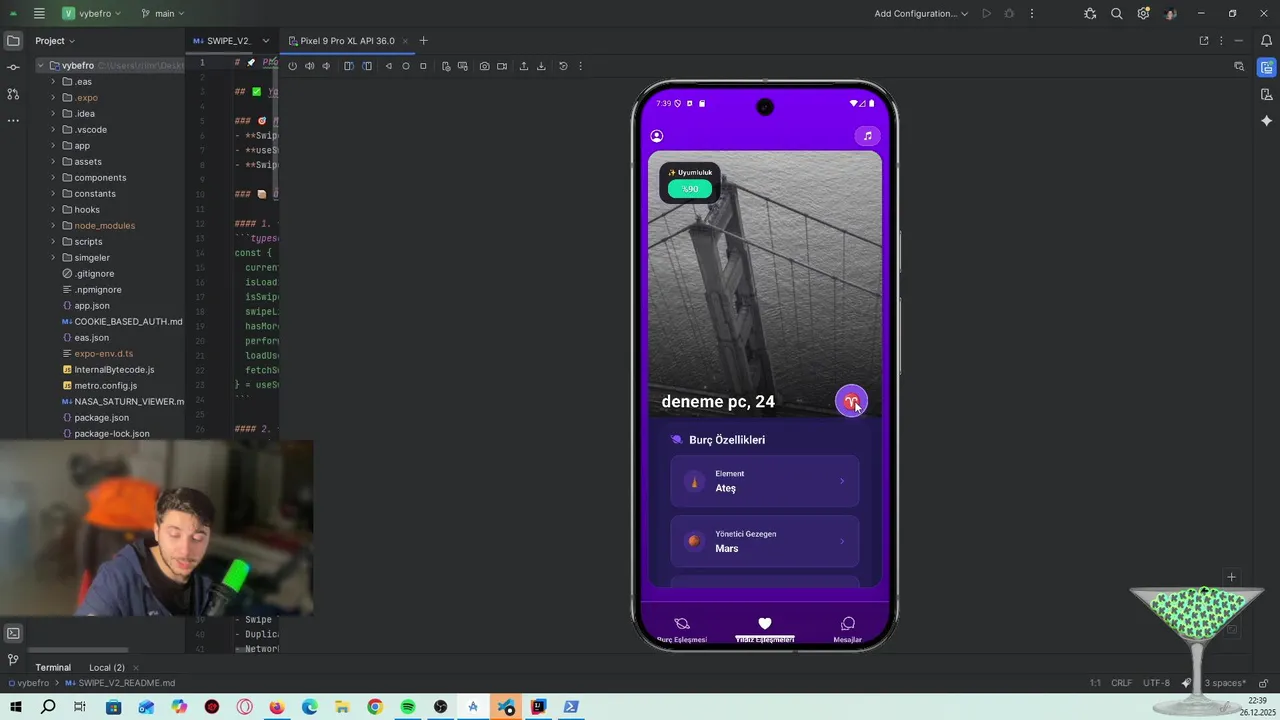Open Spotify from taskbar
1280x720 pixels.
click(x=408, y=707)
